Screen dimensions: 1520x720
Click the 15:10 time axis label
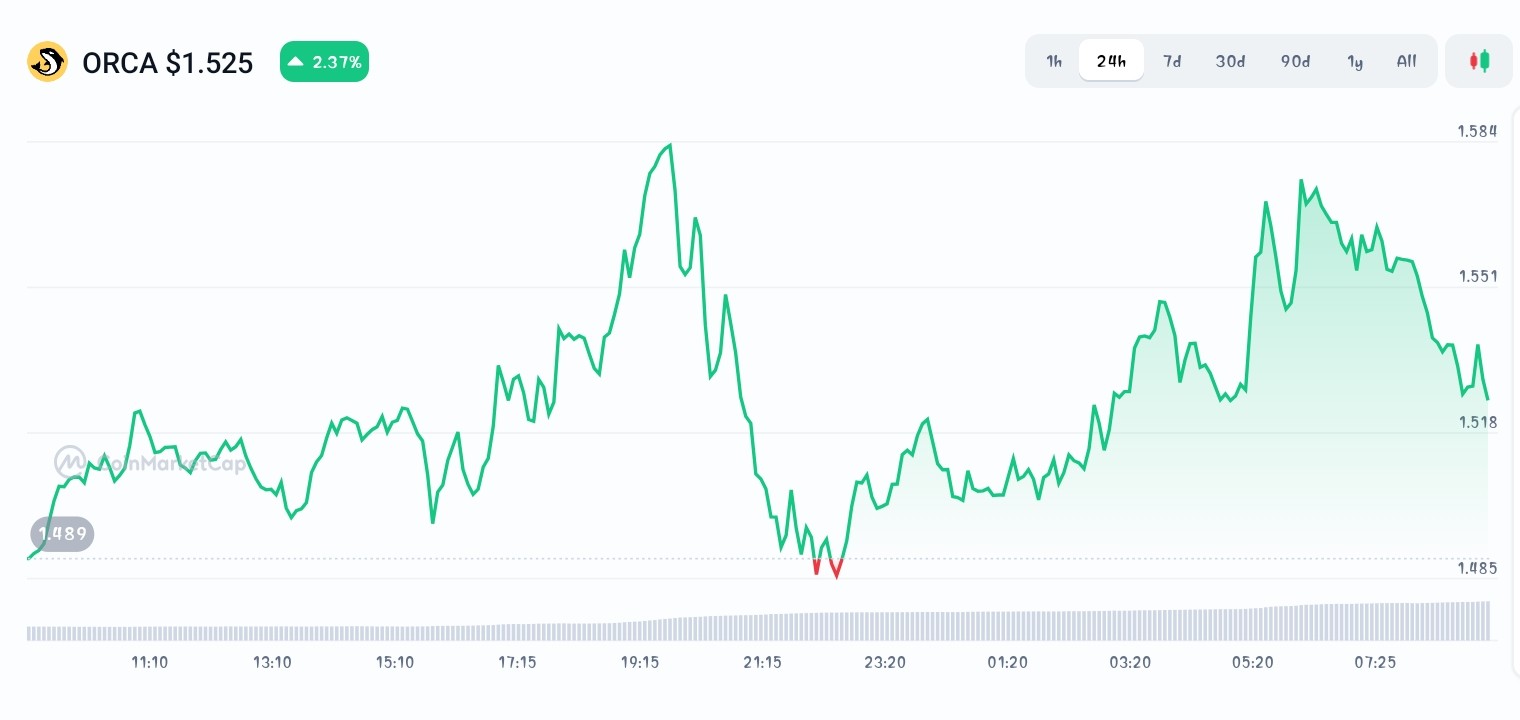pyautogui.click(x=395, y=662)
